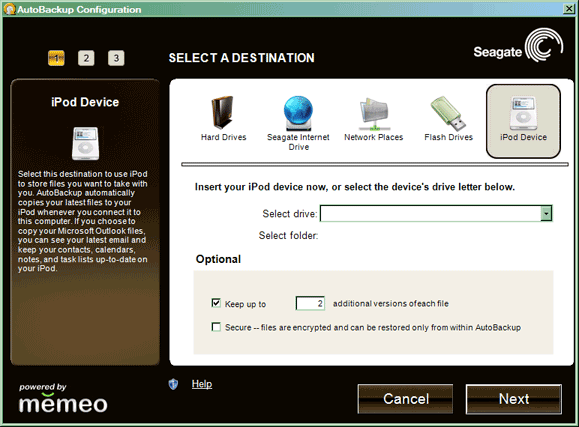The width and height of the screenshot is (579, 427).
Task: Click the memeo logo
Action: [x=63, y=399]
